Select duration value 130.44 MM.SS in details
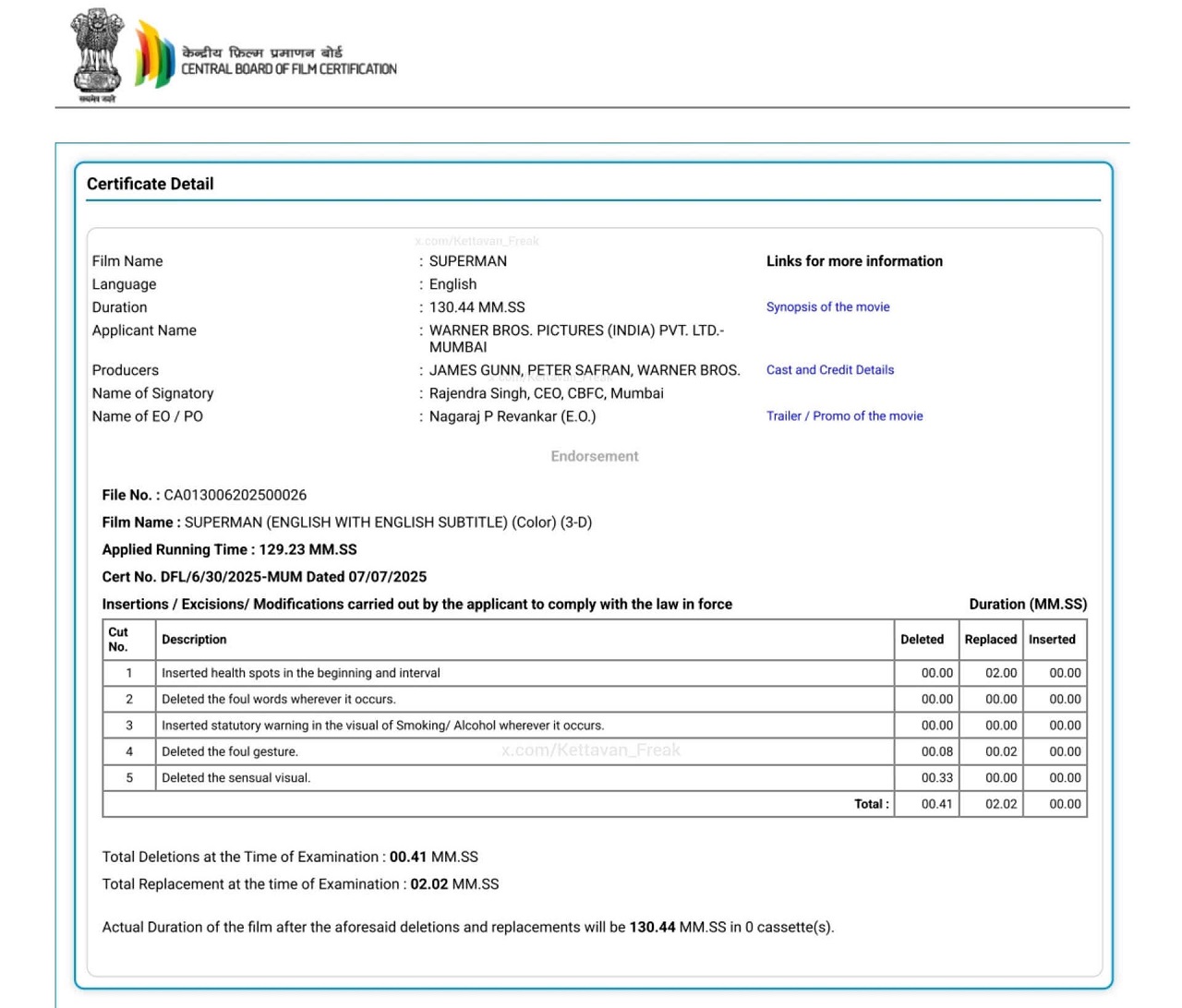This screenshot has width=1182, height=1008. pyautogui.click(x=477, y=307)
